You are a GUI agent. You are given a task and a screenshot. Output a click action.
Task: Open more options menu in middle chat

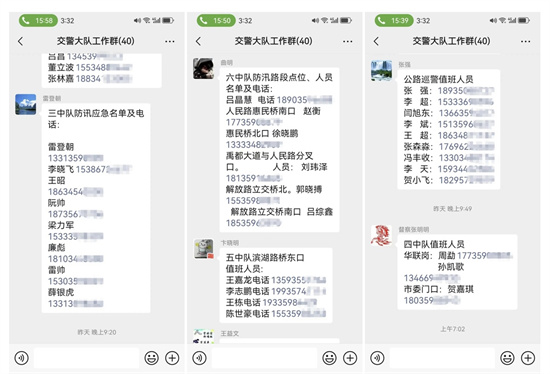pyautogui.click(x=348, y=41)
